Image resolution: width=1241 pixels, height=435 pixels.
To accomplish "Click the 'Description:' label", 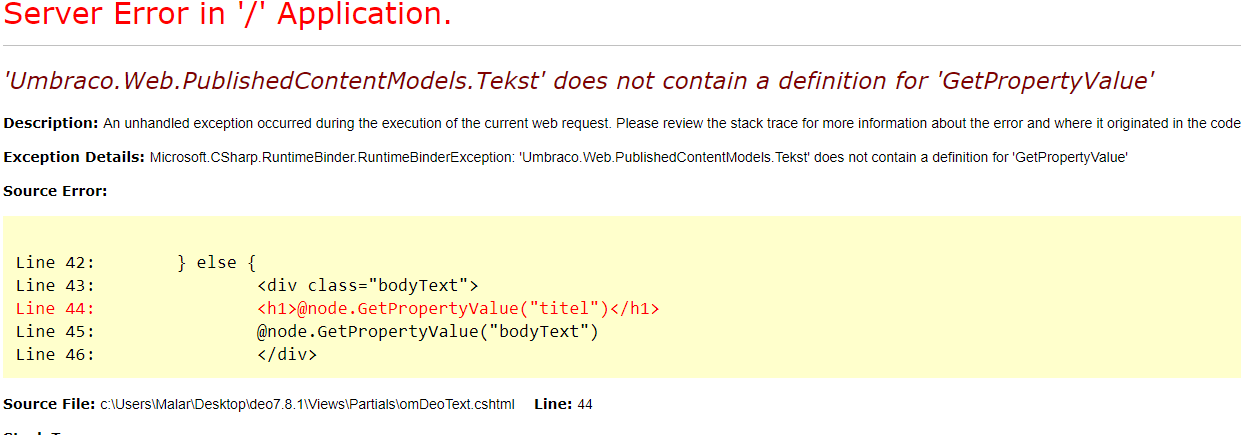I will (x=51, y=123).
